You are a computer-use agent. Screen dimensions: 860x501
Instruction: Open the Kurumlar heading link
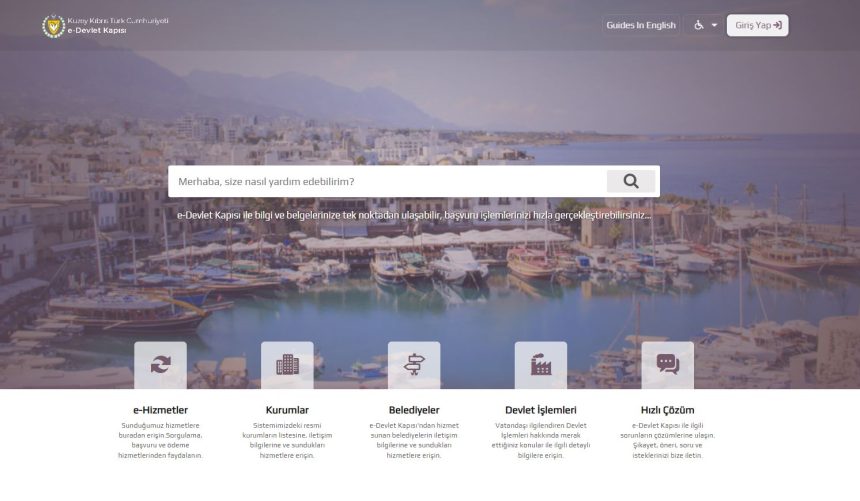(x=287, y=410)
